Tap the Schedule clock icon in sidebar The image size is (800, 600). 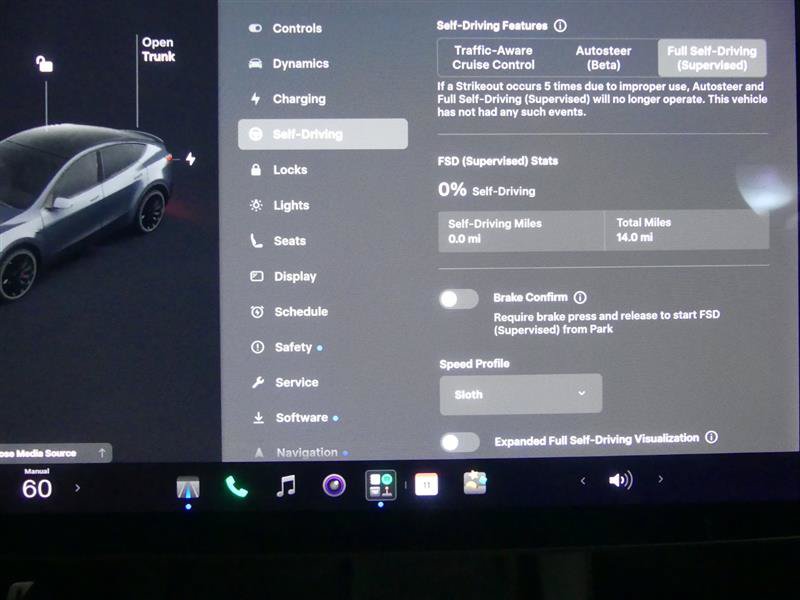[257, 311]
